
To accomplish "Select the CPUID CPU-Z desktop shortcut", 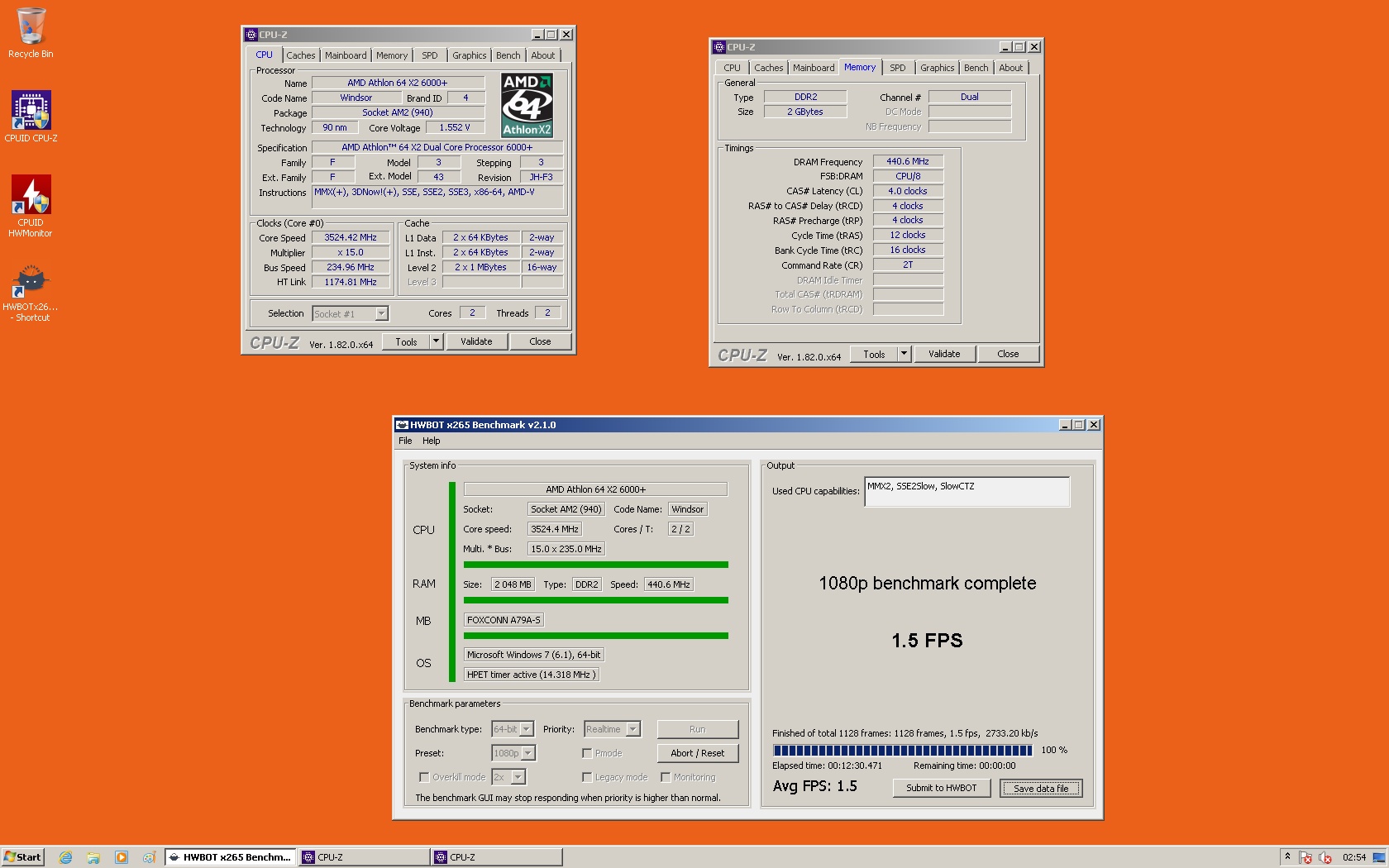I will [x=31, y=117].
